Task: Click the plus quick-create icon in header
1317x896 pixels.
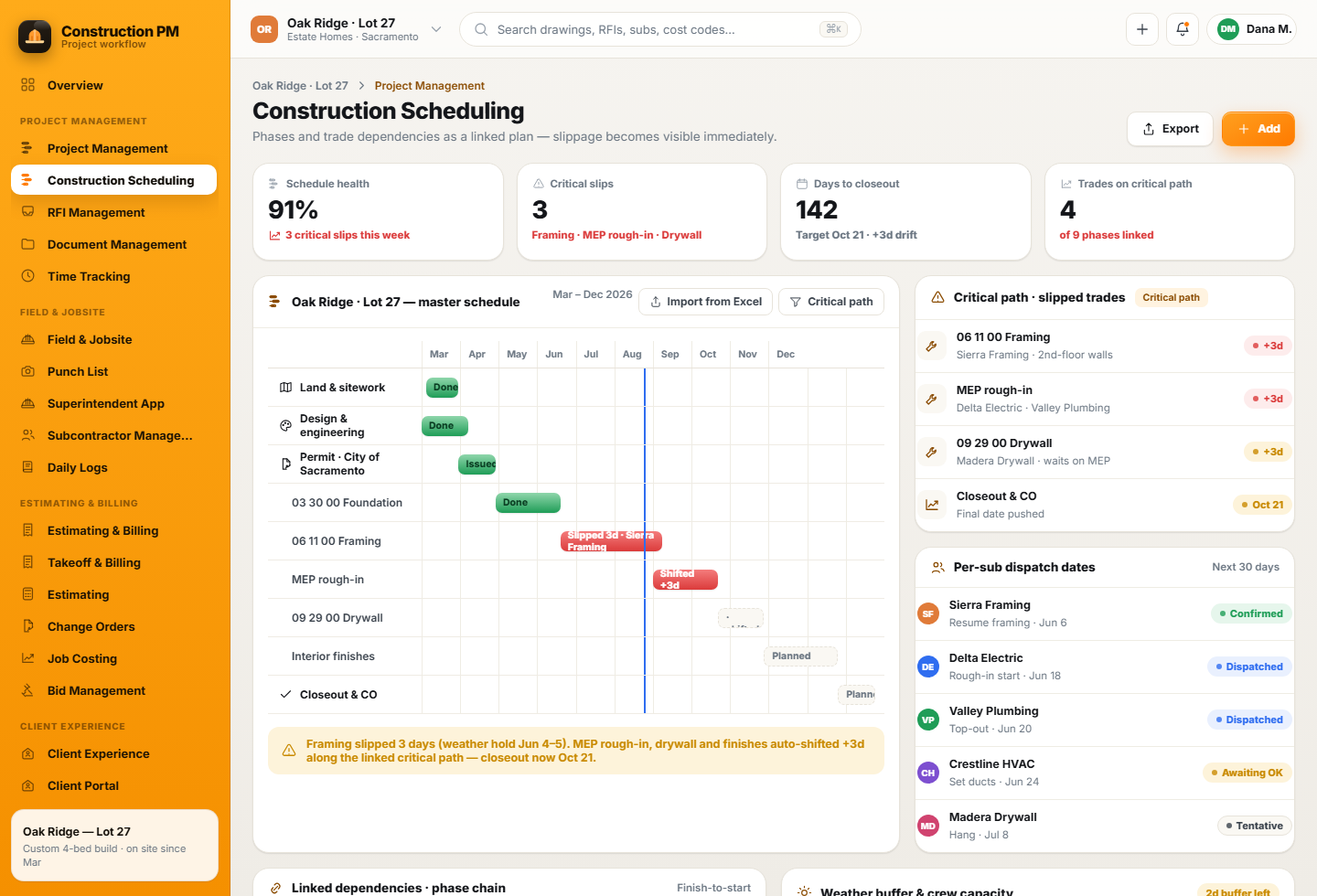Action: (x=1142, y=29)
